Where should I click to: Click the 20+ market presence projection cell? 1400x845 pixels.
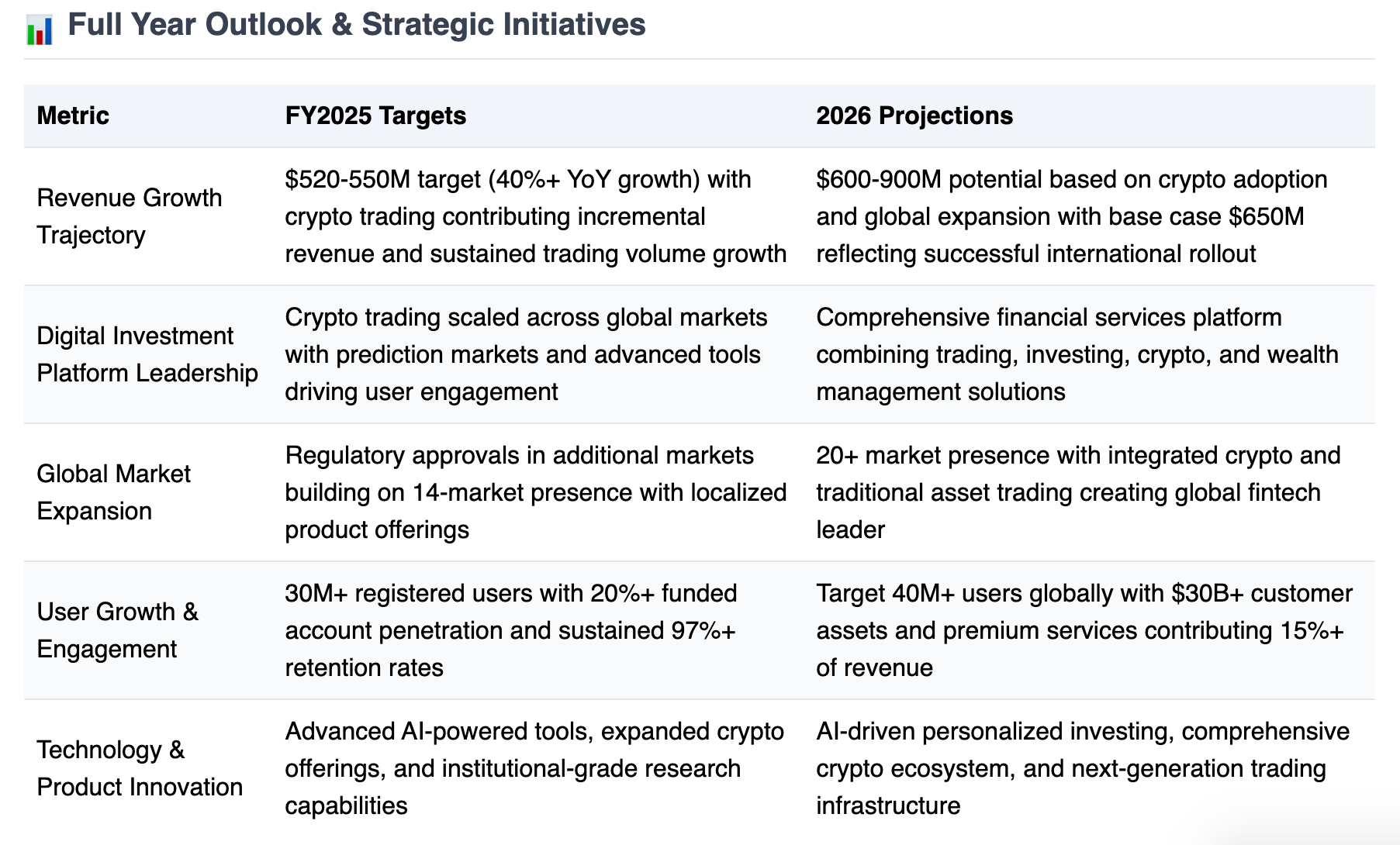click(x=1078, y=492)
